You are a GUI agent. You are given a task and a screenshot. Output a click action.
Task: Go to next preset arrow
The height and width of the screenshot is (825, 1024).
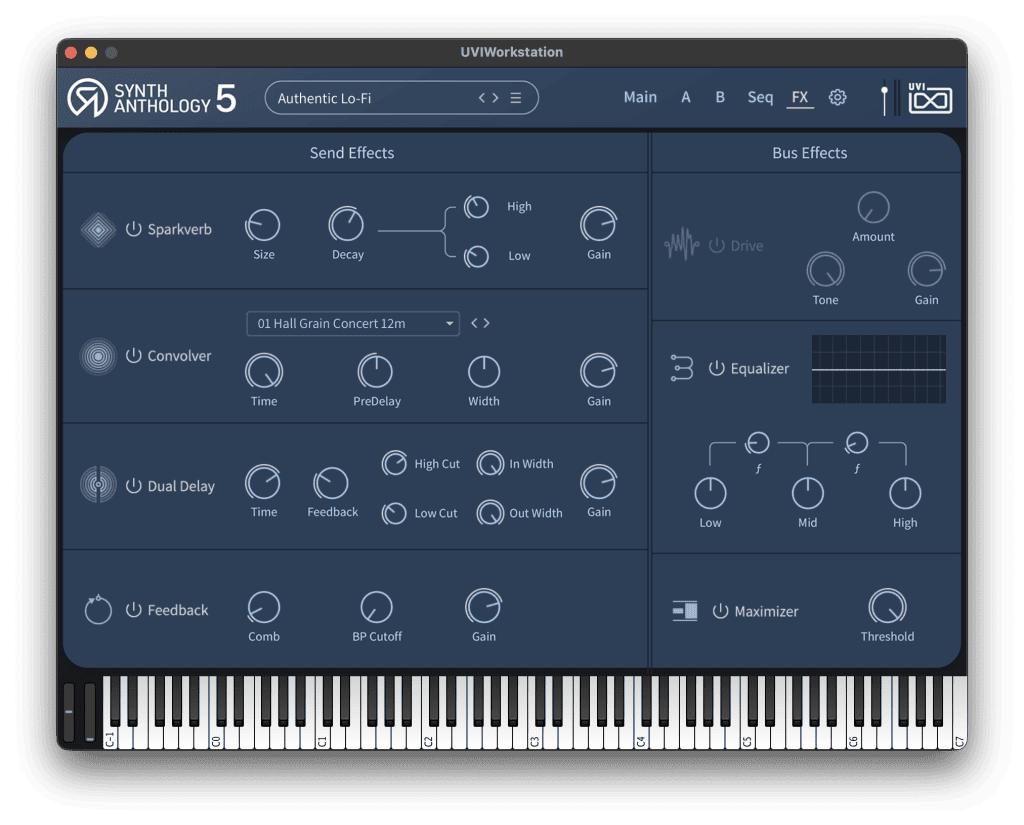point(495,98)
